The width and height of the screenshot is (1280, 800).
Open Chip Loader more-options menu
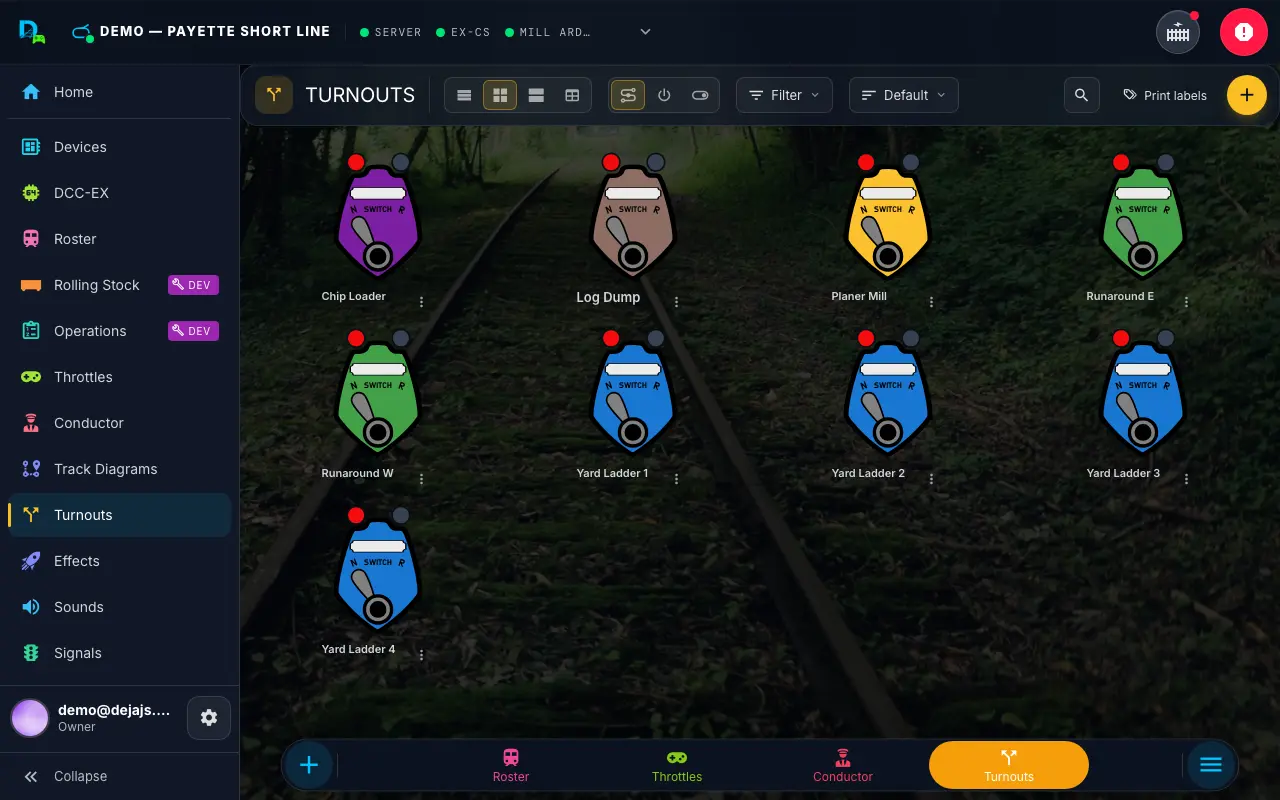pyautogui.click(x=422, y=302)
